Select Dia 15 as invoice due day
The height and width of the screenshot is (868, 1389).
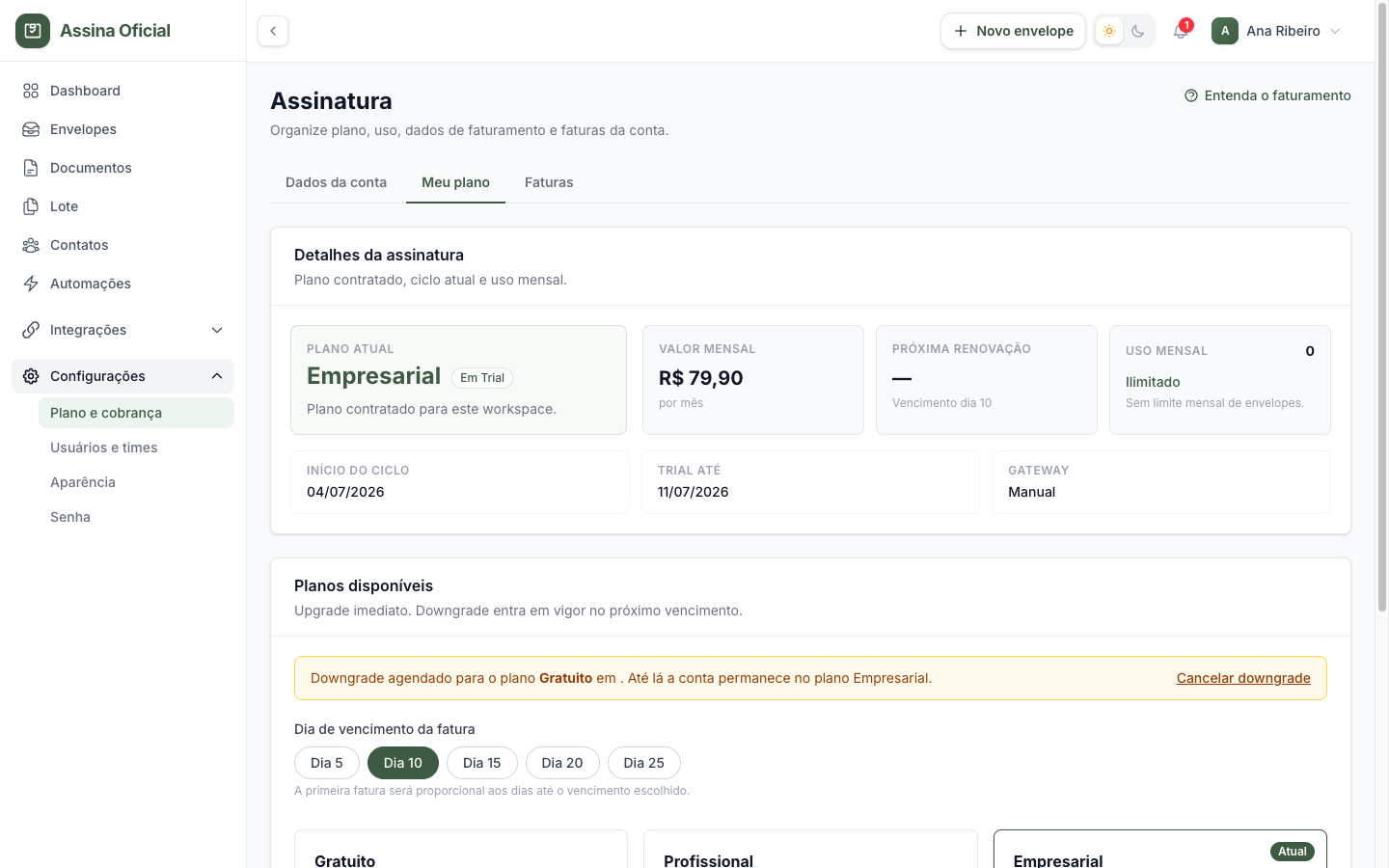(x=482, y=763)
